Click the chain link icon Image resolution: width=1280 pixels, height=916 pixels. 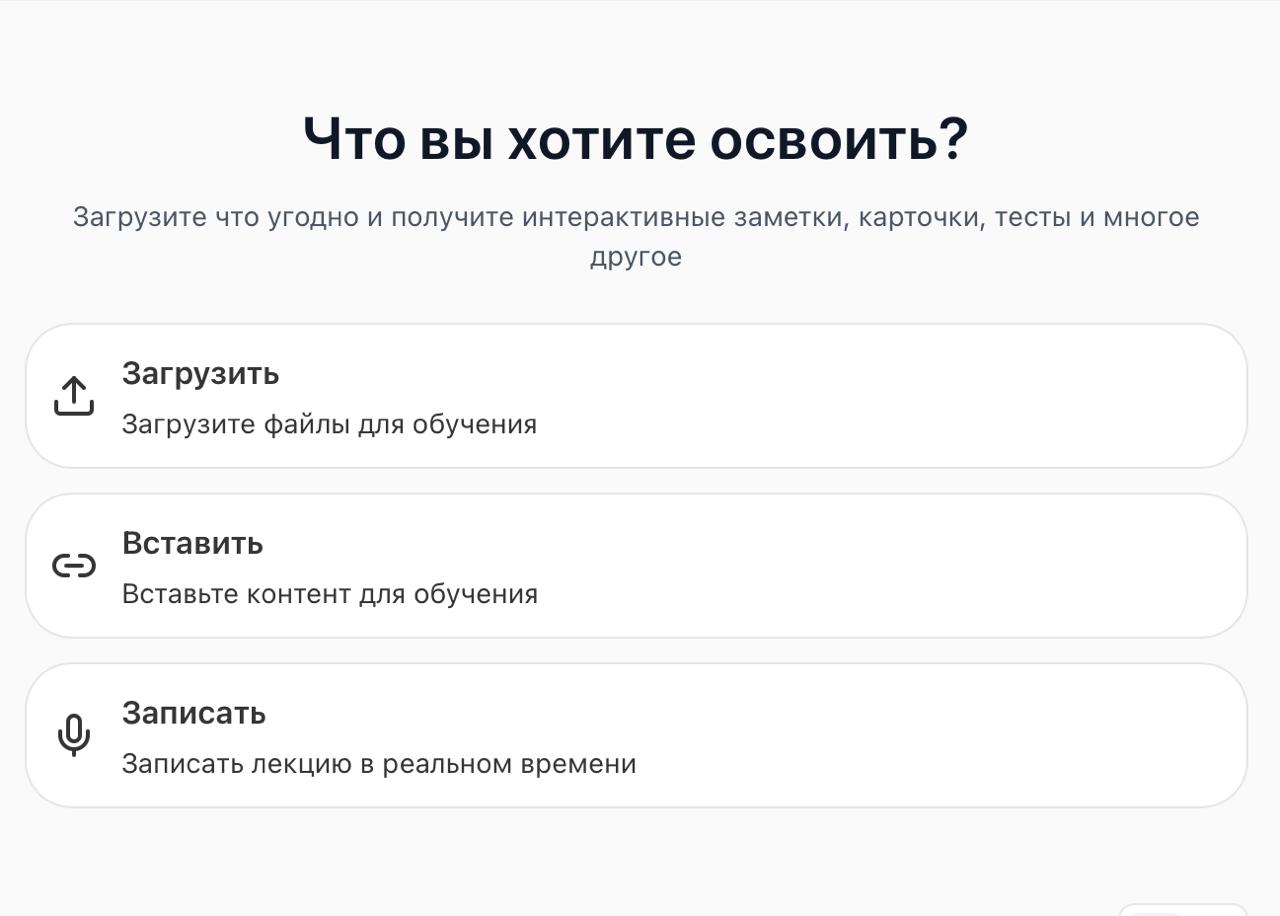click(x=73, y=566)
